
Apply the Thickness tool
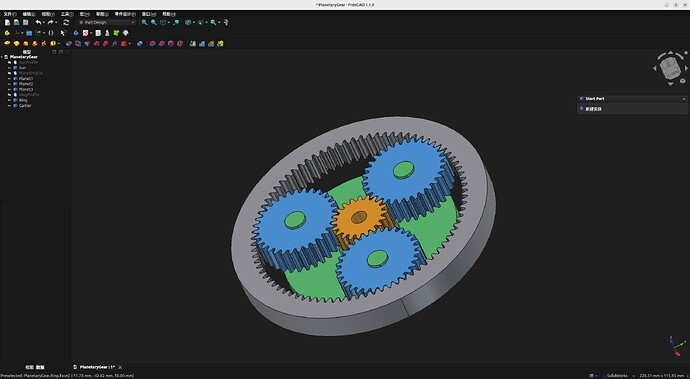[x=180, y=44]
